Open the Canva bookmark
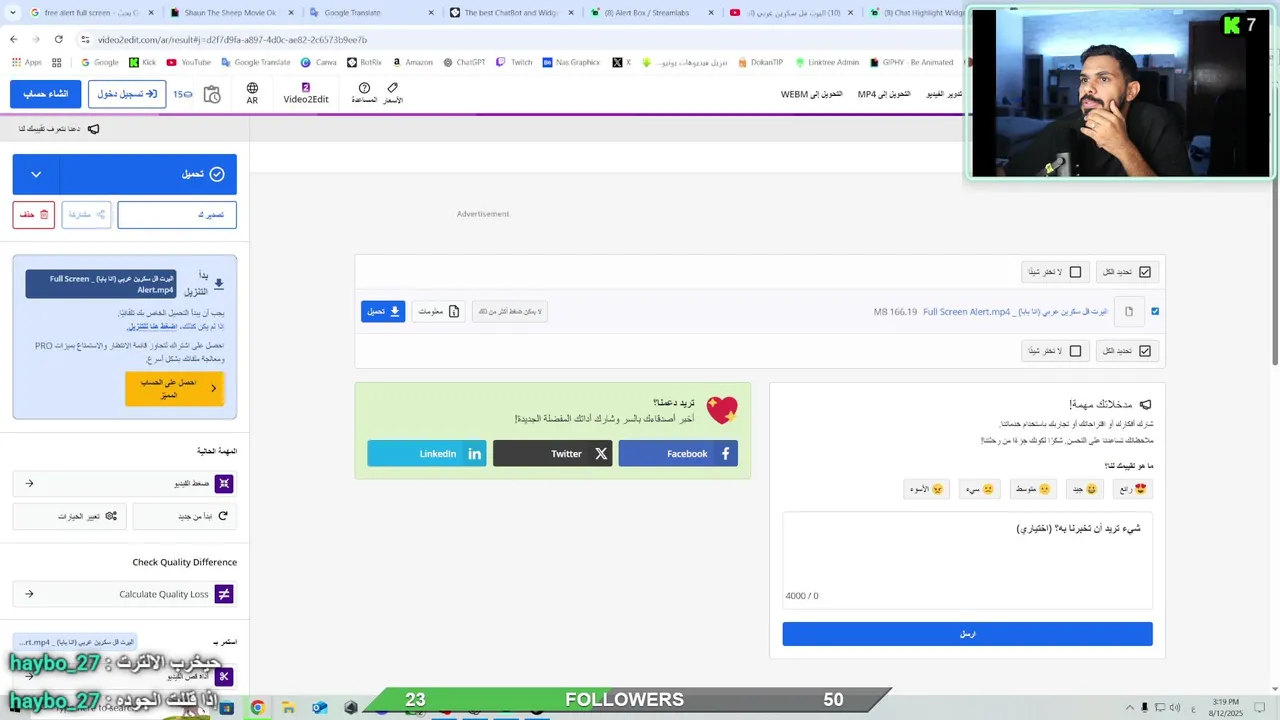 point(319,62)
